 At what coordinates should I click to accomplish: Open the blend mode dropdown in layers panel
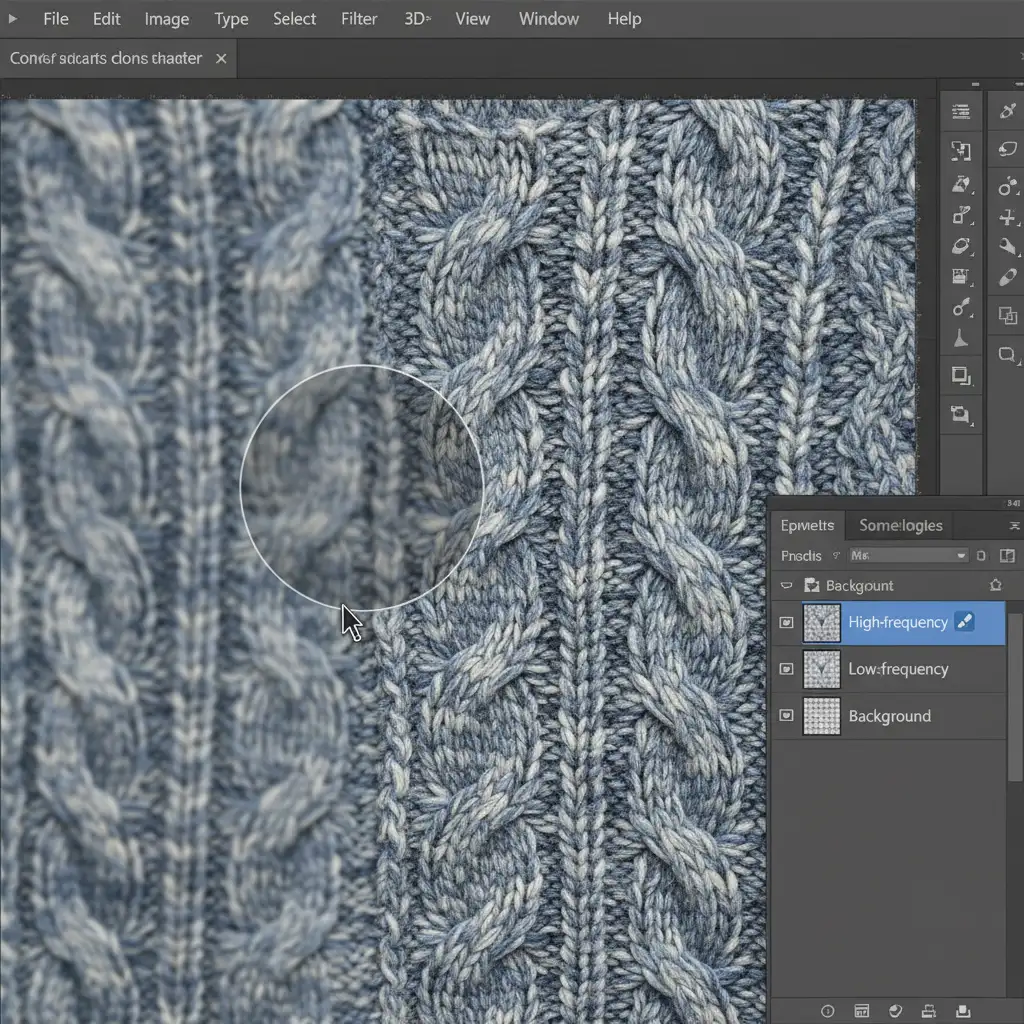click(908, 555)
